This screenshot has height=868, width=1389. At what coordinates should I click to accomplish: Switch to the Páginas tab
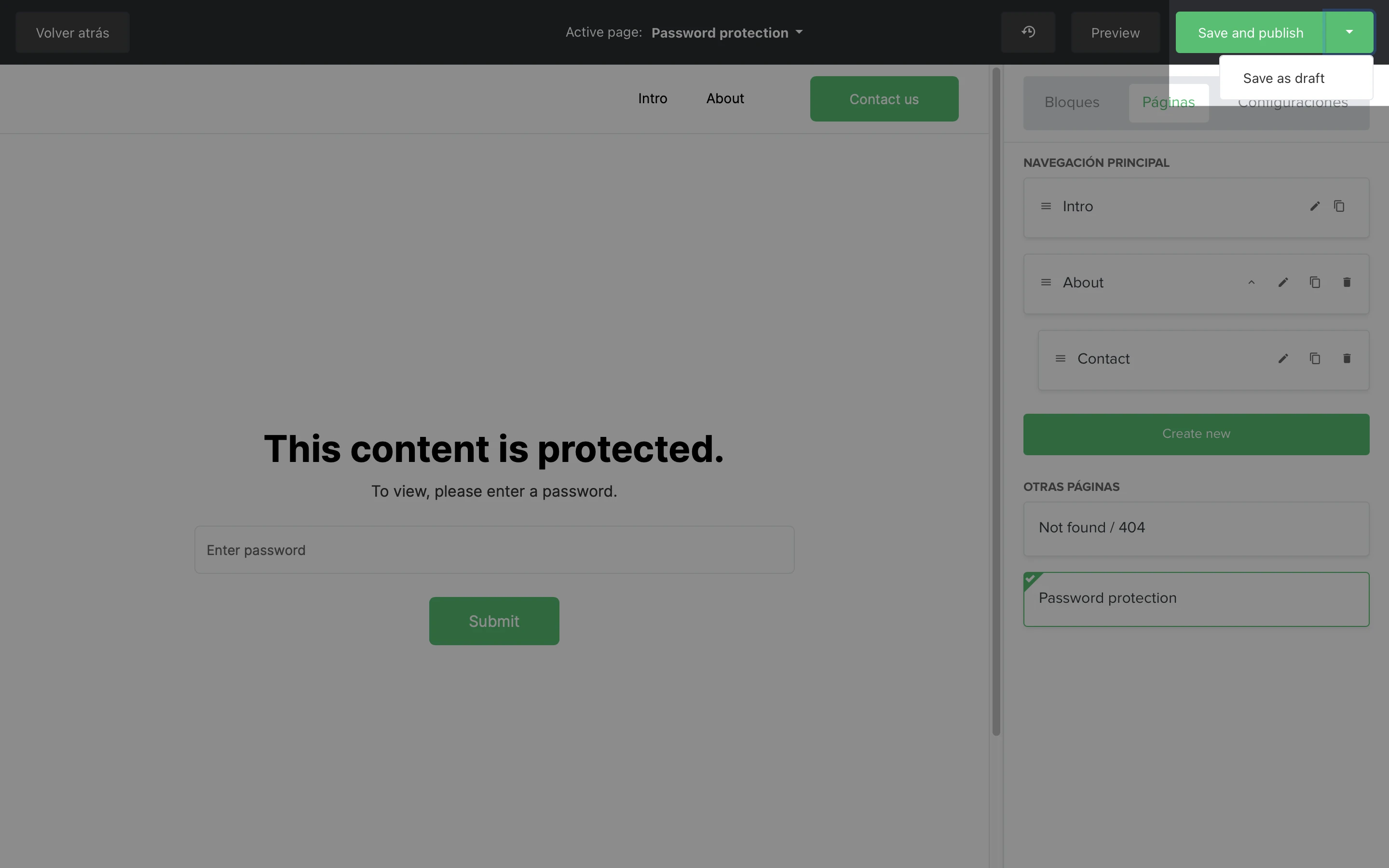[x=1169, y=102]
